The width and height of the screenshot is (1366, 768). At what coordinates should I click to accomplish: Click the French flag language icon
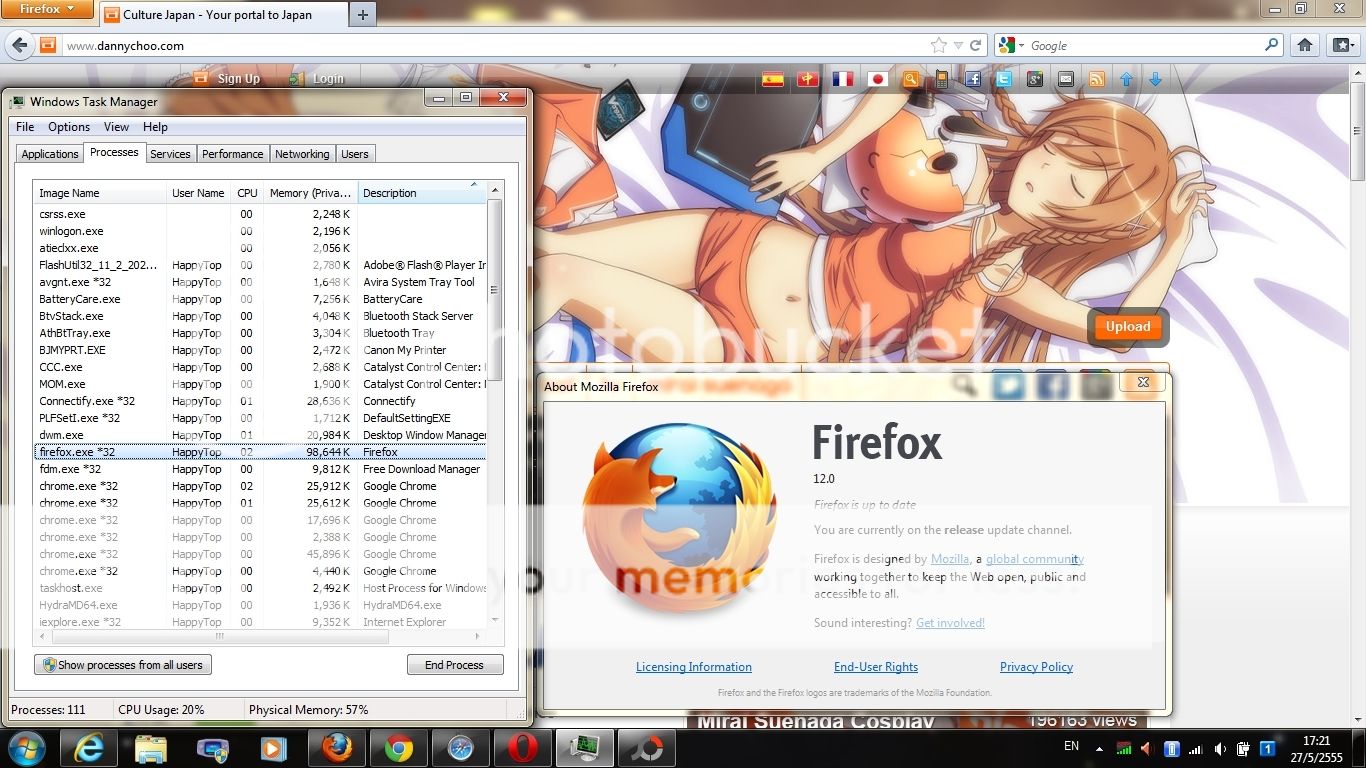point(843,79)
